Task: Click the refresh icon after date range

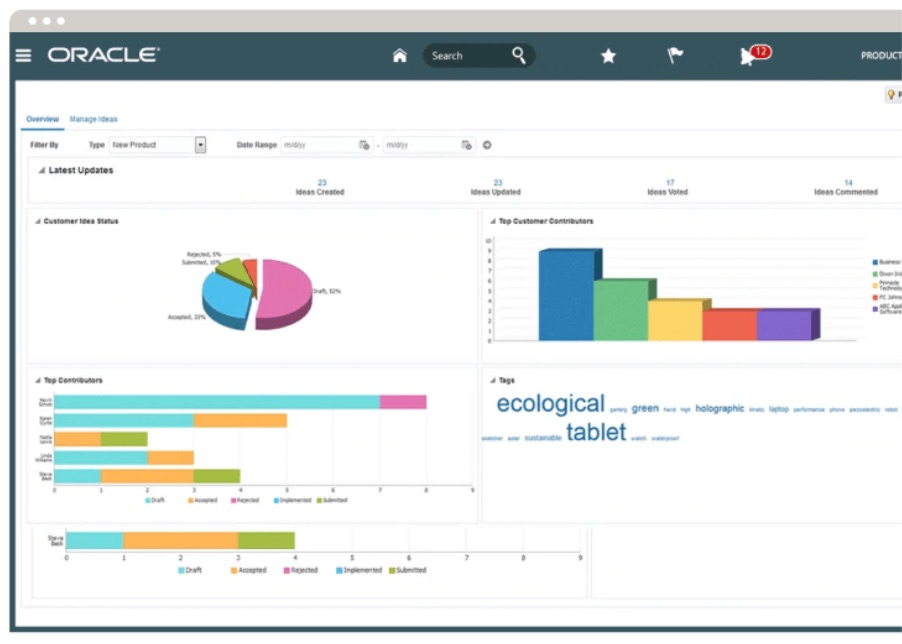Action: point(487,145)
